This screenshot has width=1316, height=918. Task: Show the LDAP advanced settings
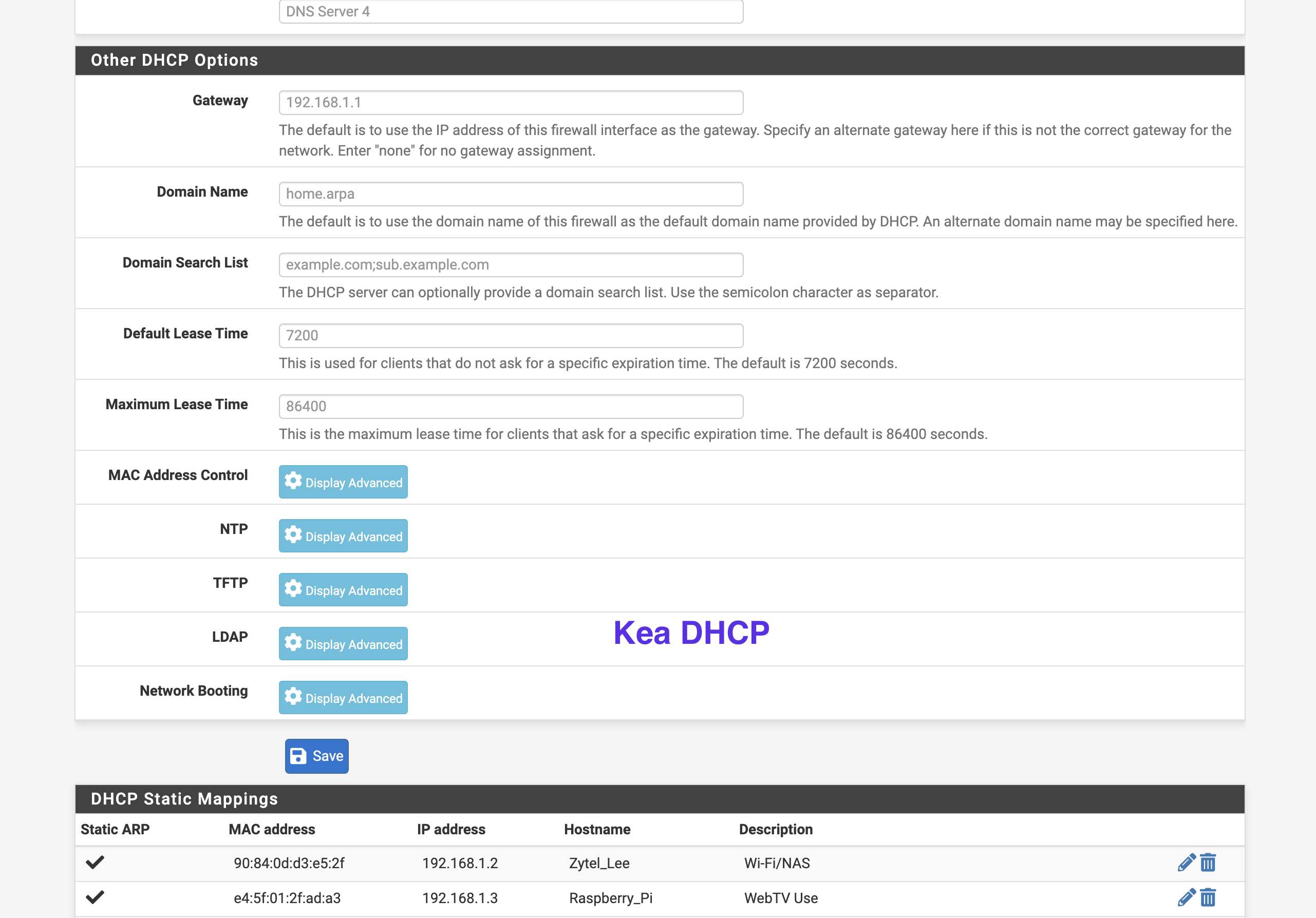tap(343, 643)
